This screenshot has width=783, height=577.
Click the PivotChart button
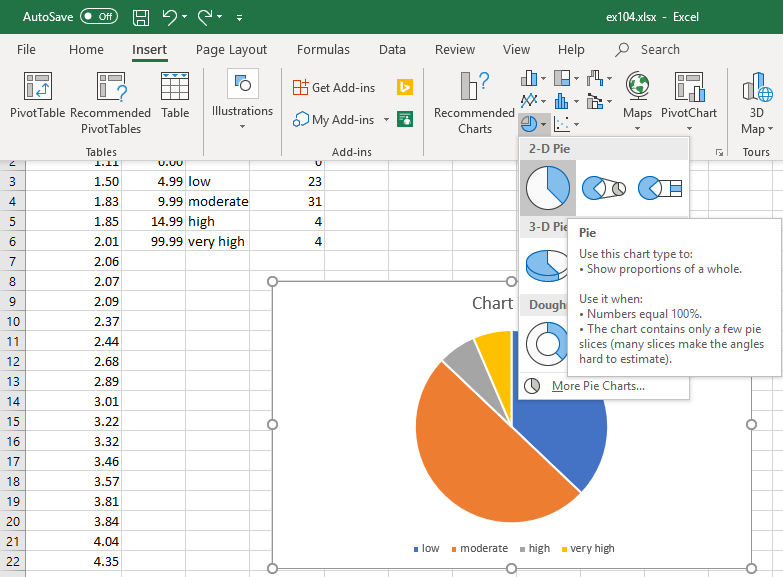tap(689, 101)
